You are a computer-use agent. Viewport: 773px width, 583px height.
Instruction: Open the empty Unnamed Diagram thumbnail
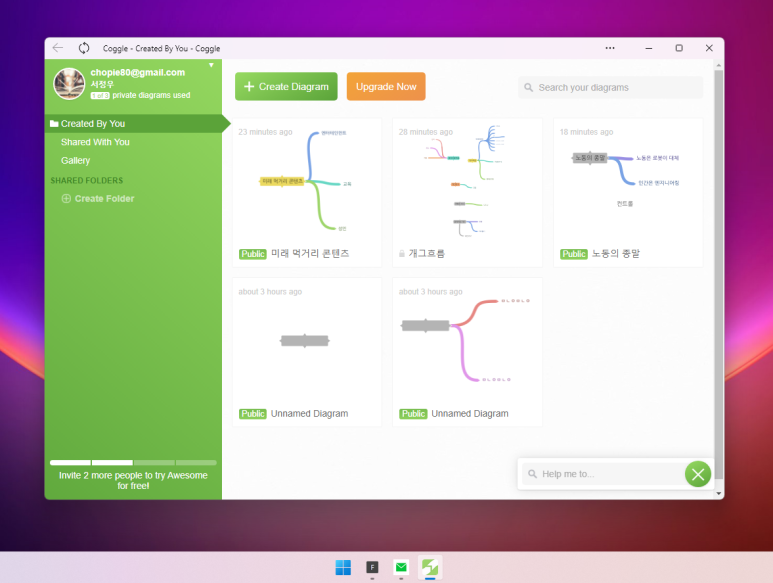click(x=307, y=352)
